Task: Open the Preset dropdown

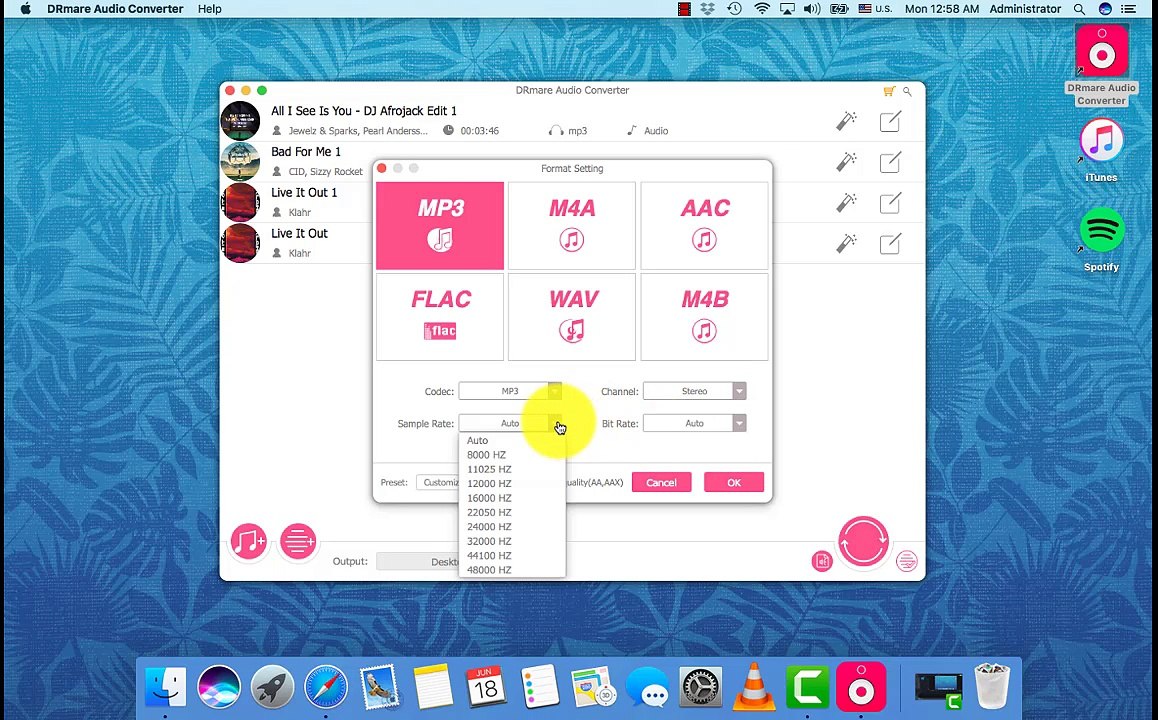Action: pos(439,482)
